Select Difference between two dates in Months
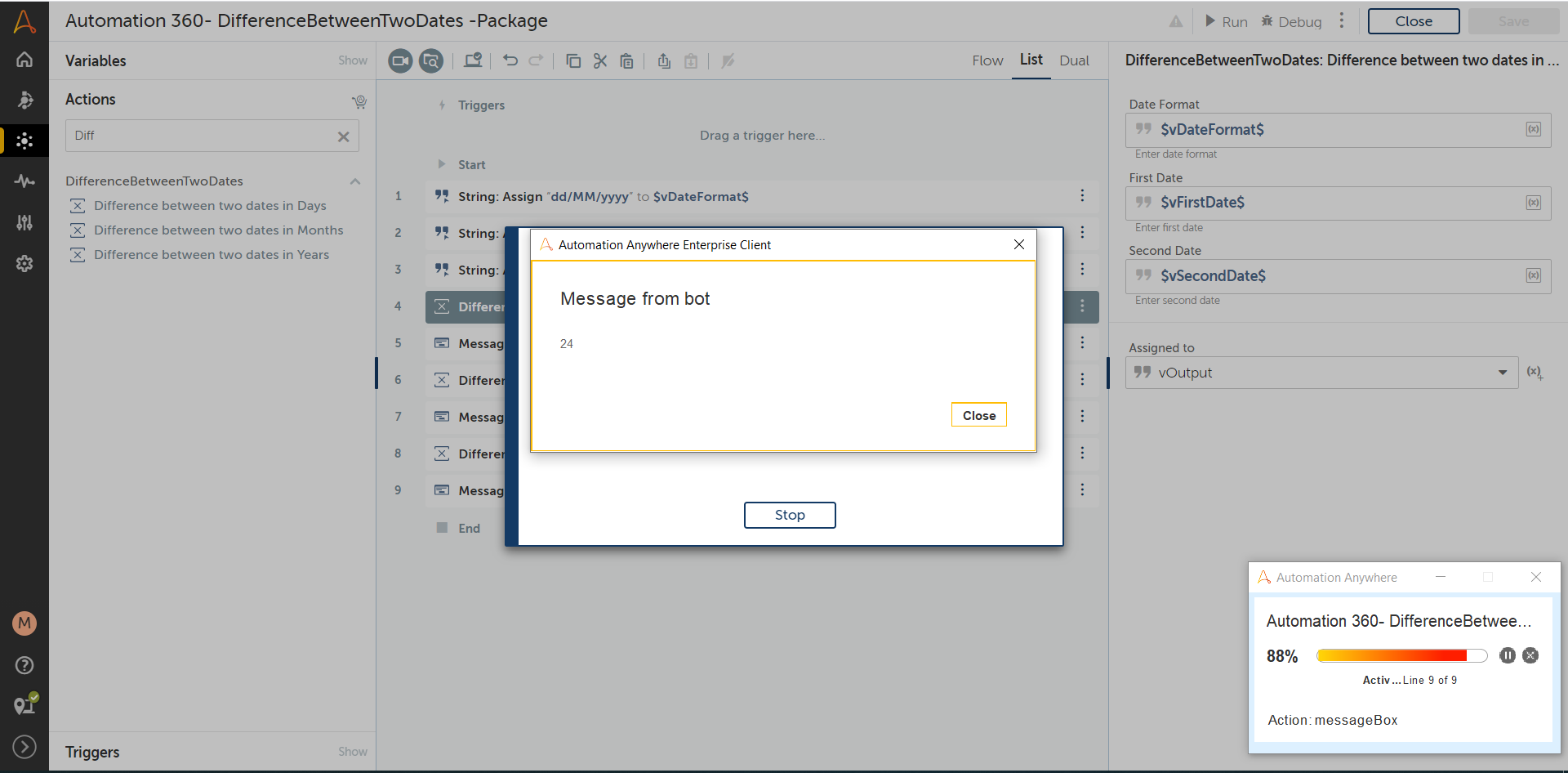The image size is (1568, 773). pyautogui.click(x=218, y=230)
